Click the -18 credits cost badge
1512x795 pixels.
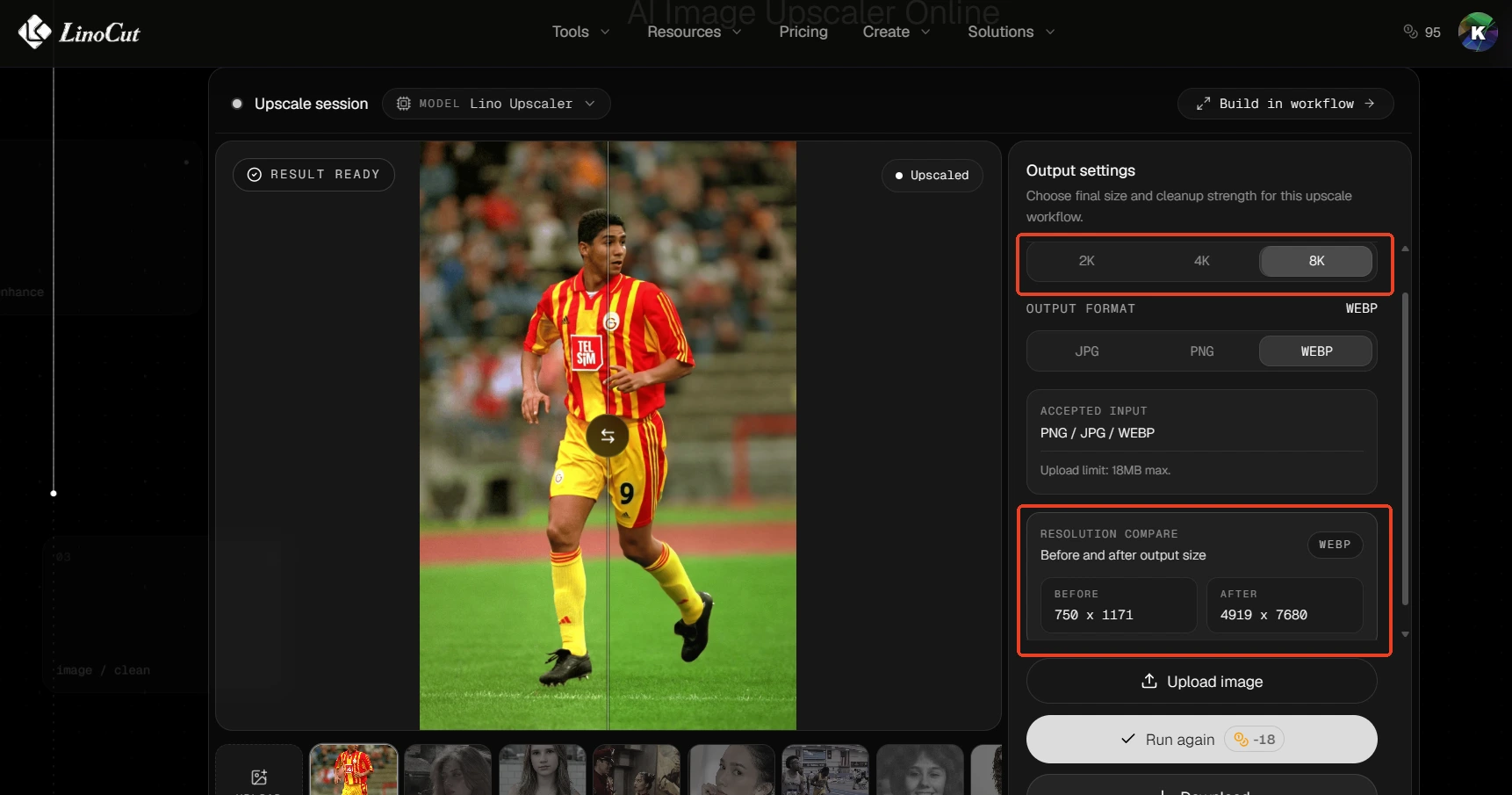(1254, 740)
